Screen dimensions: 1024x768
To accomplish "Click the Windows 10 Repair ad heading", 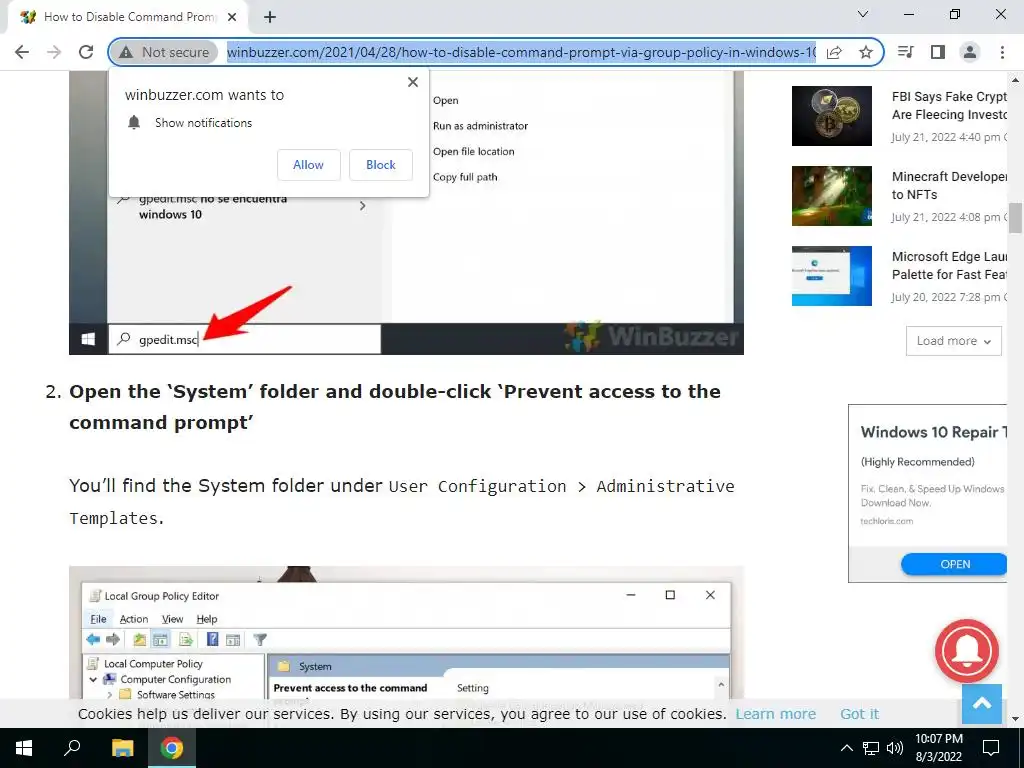I will (x=933, y=432).
